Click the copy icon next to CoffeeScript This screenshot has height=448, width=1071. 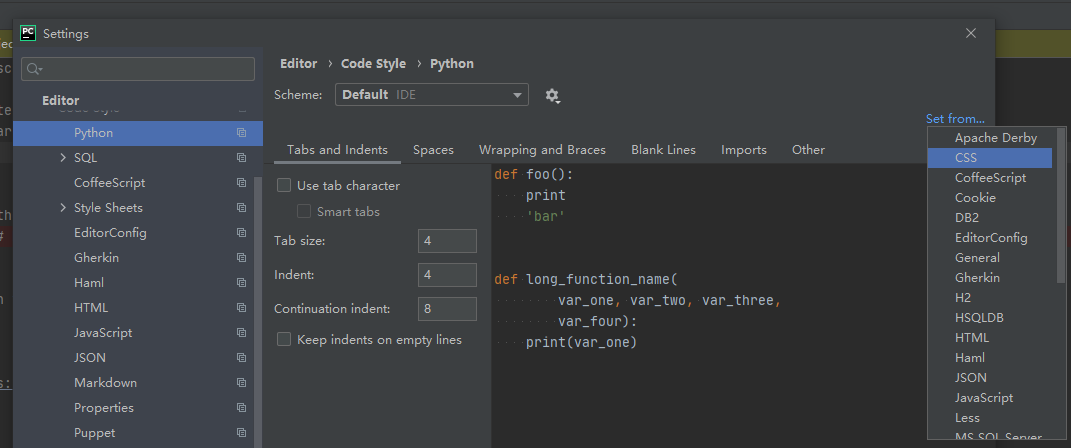tap(241, 182)
